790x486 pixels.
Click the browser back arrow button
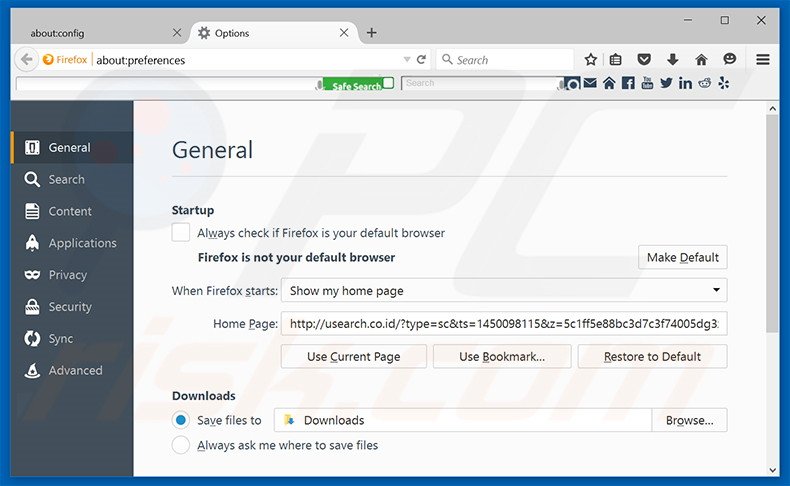coord(27,60)
